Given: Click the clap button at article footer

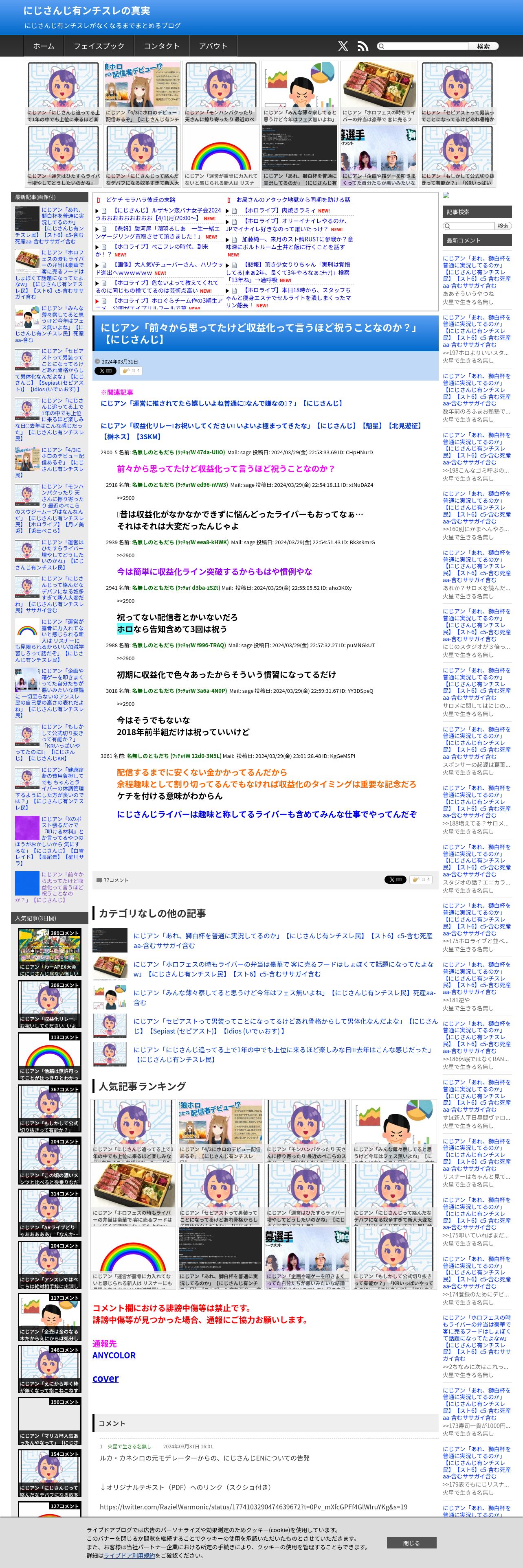Looking at the screenshot, I should coord(420,880).
